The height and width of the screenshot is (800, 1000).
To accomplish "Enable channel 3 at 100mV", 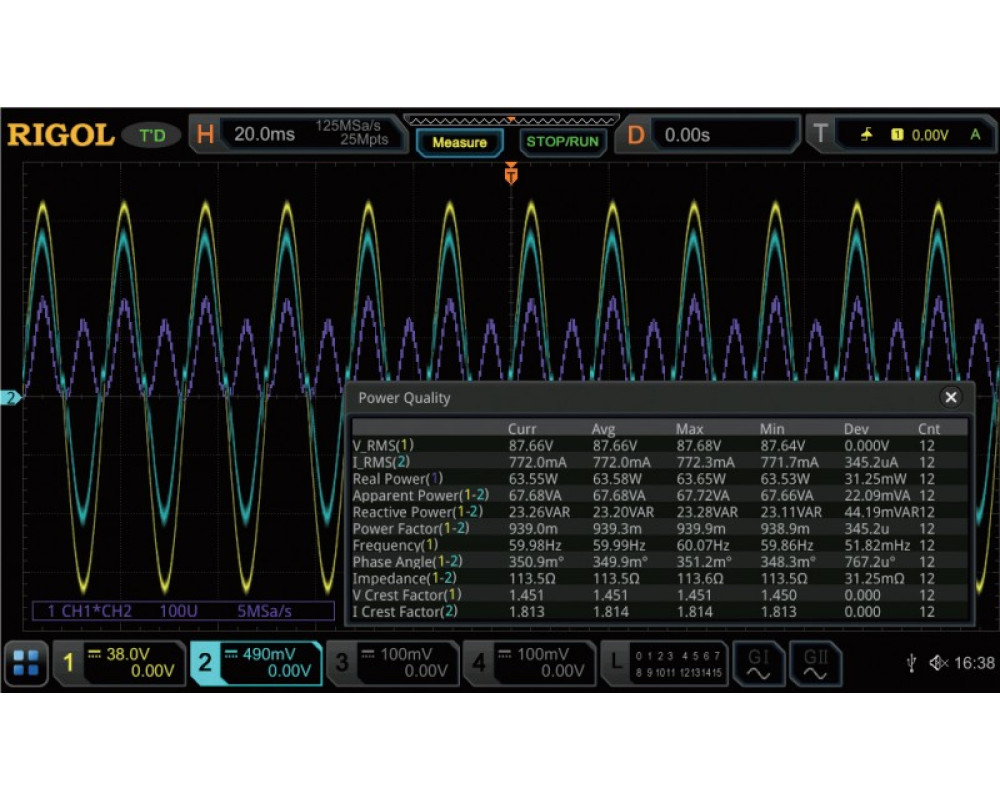I will (392, 663).
